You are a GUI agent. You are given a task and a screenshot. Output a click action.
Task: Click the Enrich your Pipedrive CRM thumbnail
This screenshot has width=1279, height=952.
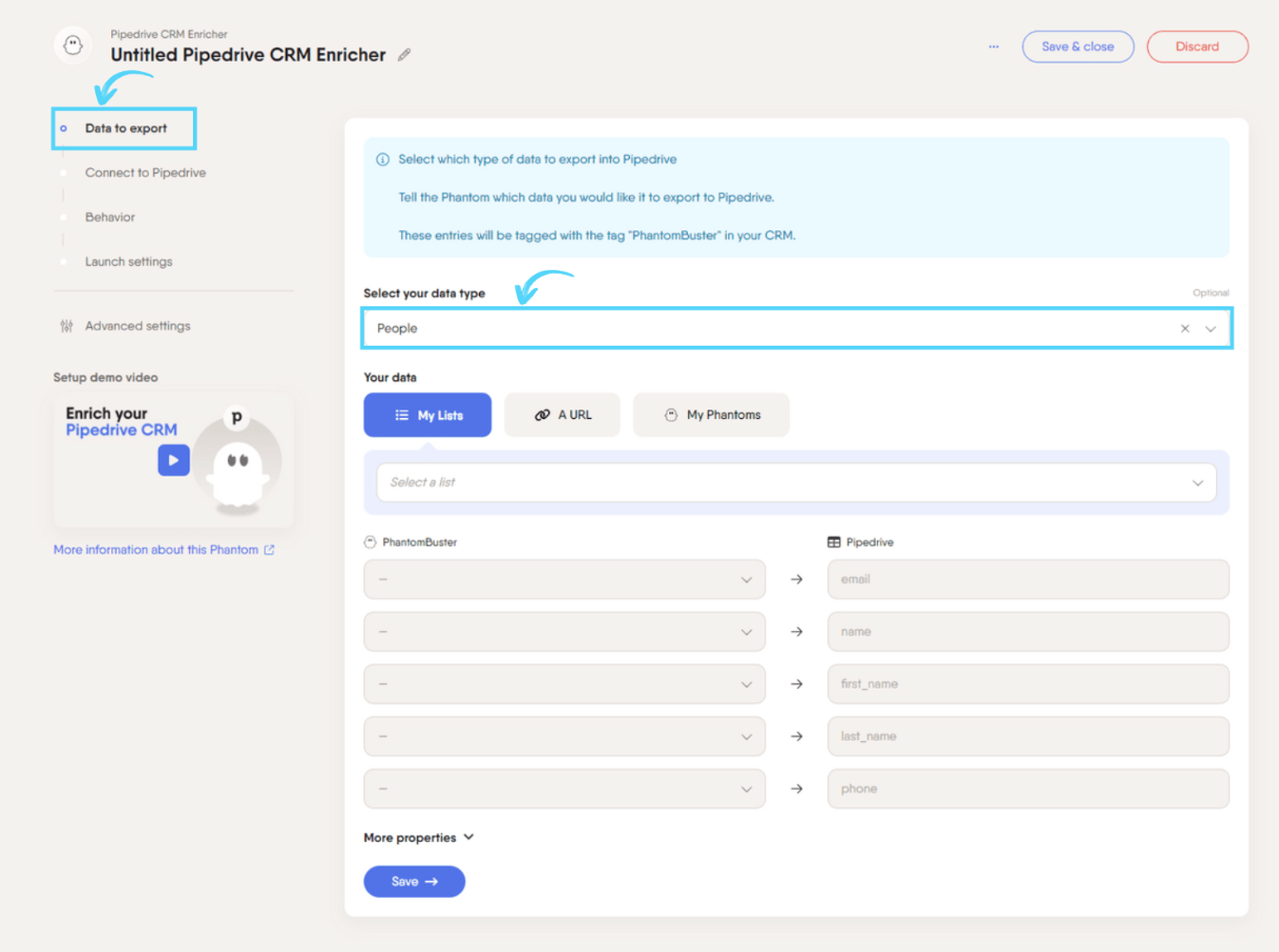click(x=174, y=461)
